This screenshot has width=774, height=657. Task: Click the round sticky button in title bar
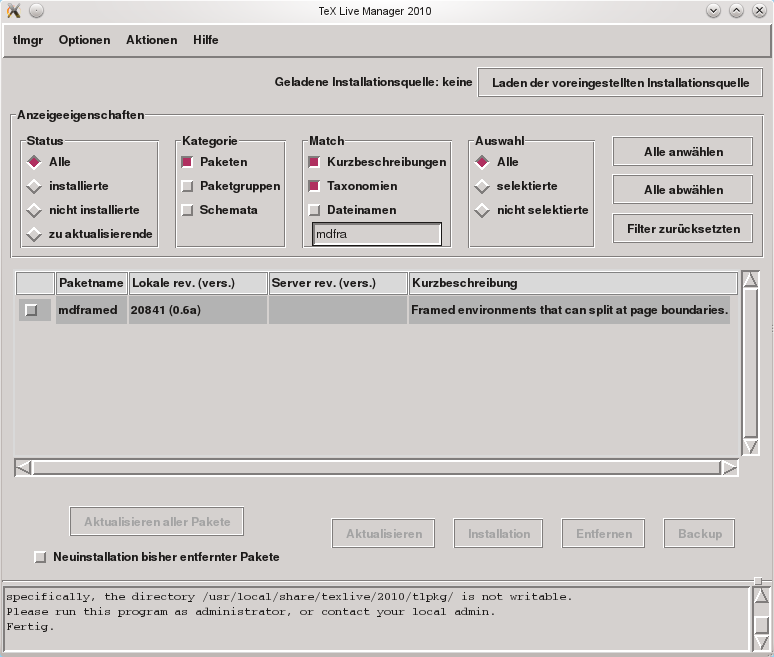37,10
